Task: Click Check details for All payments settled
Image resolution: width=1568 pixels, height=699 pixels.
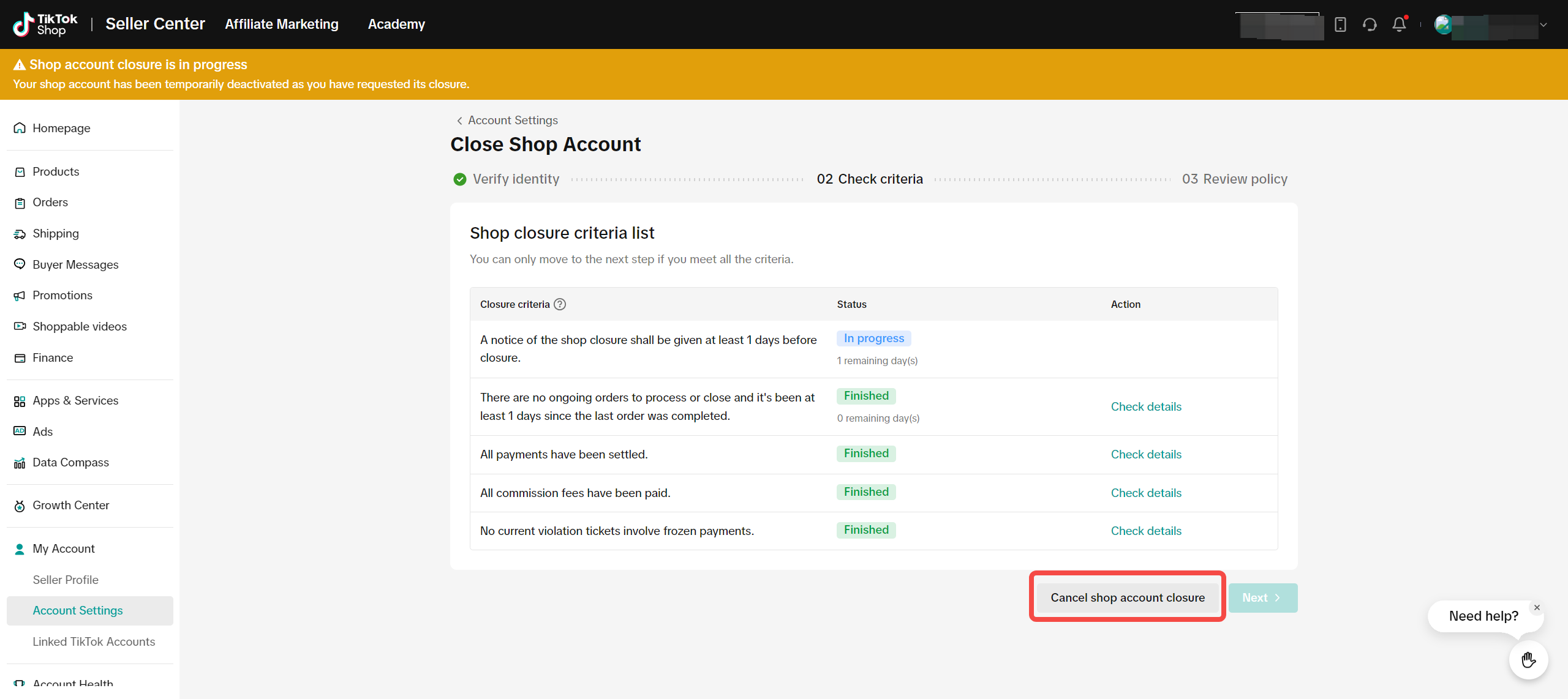Action: click(1145, 454)
